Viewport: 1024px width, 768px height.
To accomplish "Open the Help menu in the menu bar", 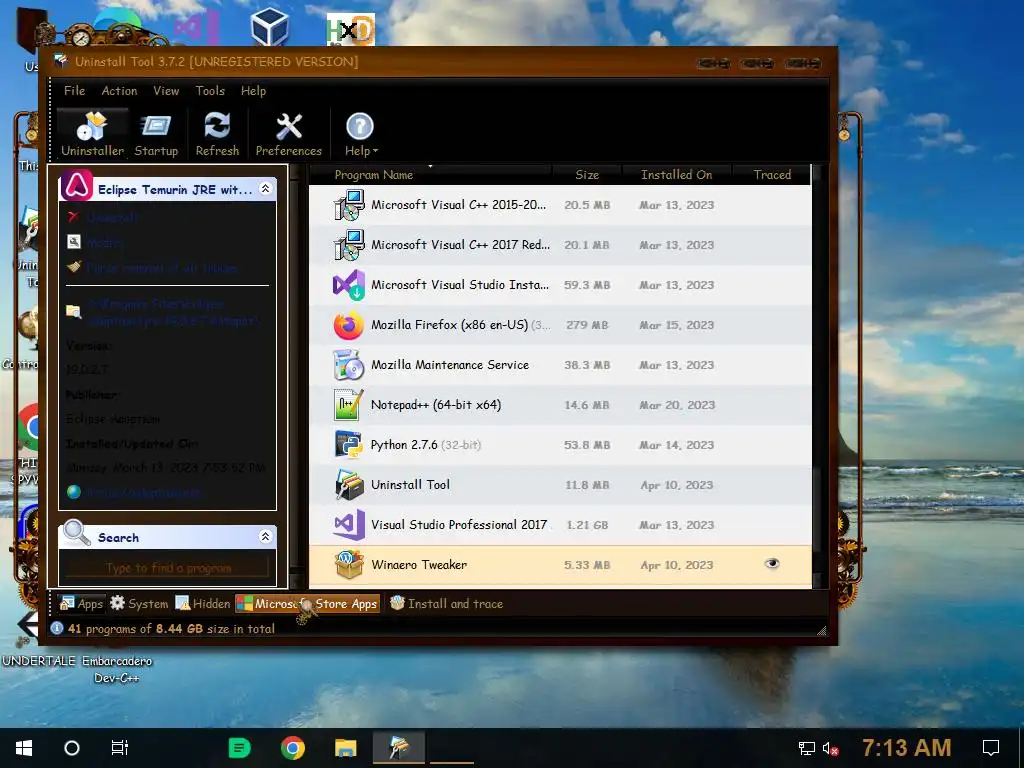I will pos(253,91).
